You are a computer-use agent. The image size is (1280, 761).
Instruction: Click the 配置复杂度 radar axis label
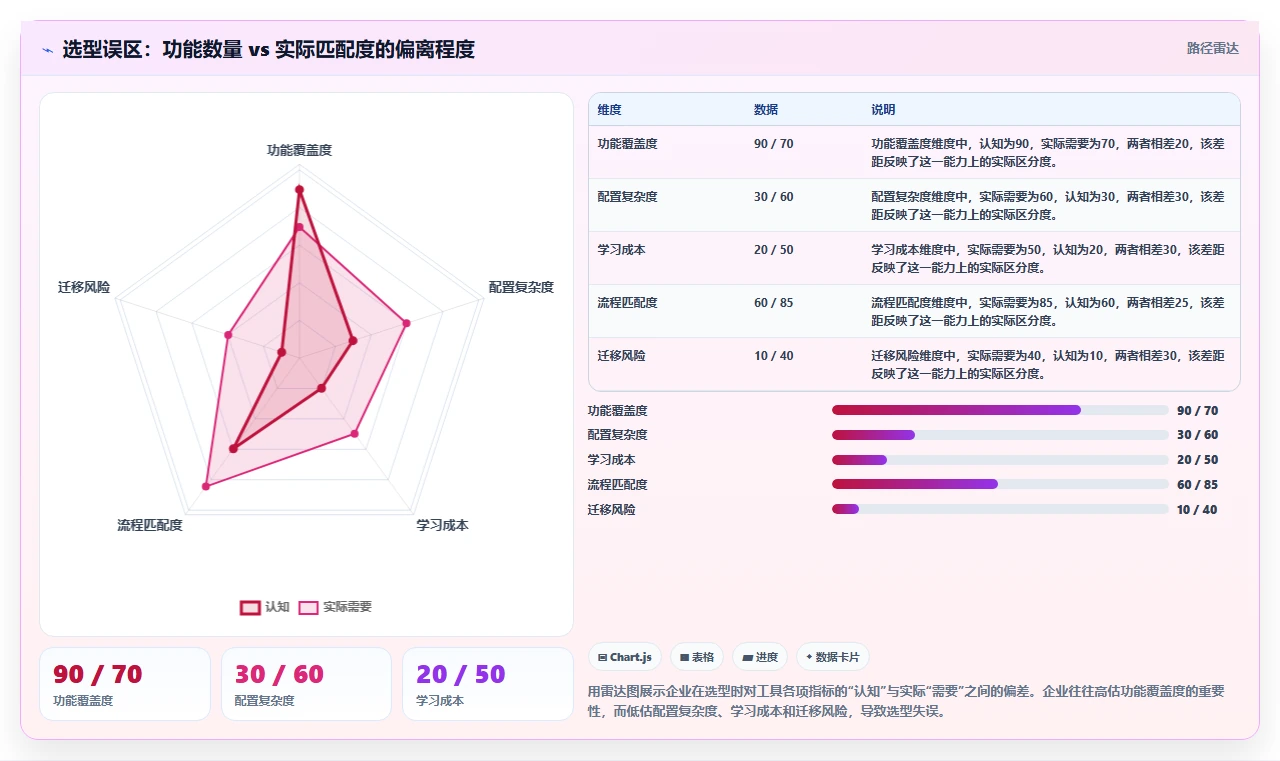point(521,288)
